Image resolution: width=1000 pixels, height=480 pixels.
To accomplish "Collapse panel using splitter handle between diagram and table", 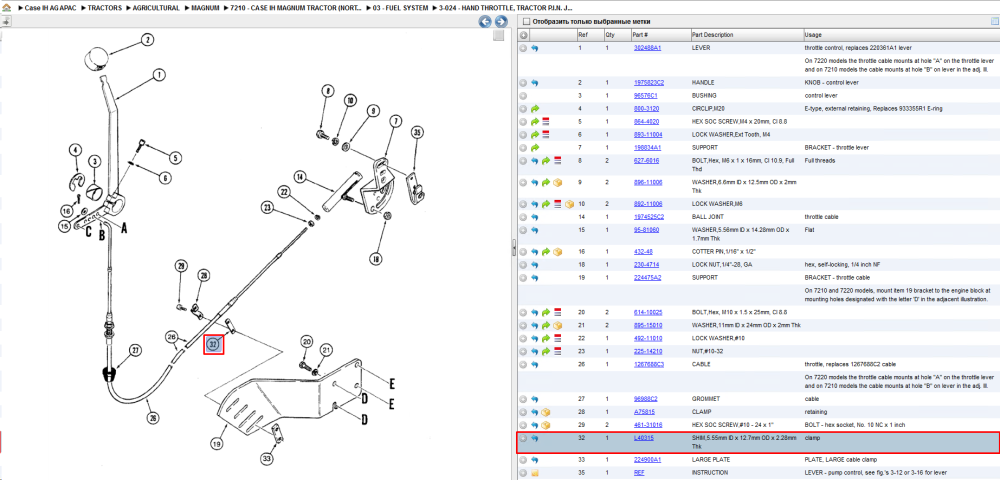I will (513, 249).
